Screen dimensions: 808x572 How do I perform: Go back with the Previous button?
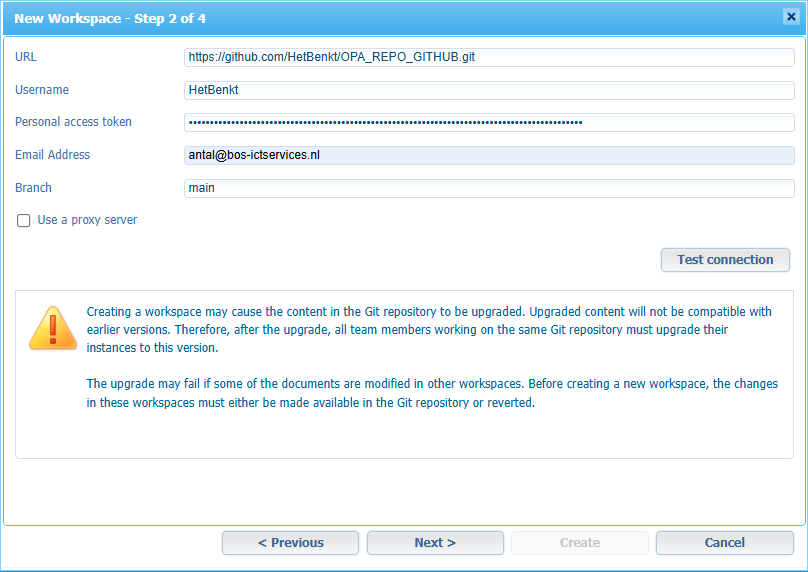(x=291, y=543)
